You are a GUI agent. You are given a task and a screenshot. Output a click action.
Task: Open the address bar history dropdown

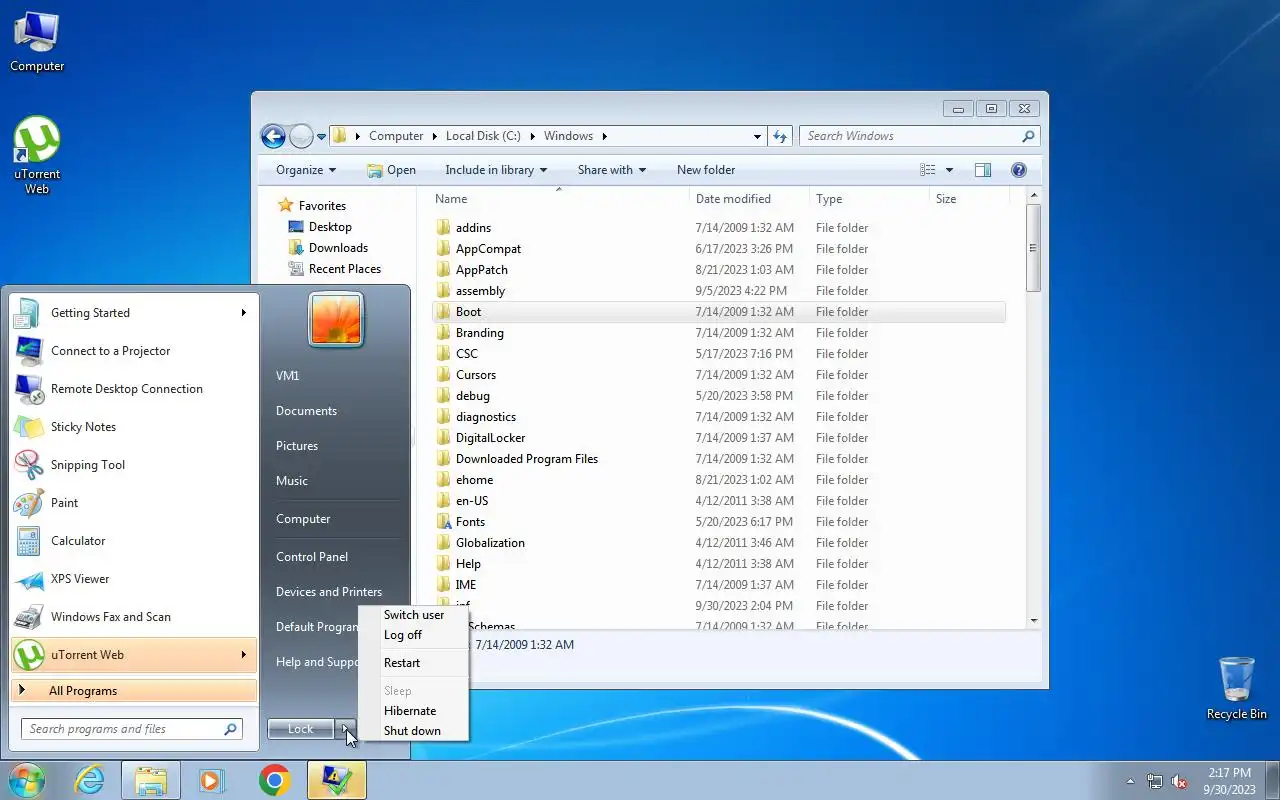pyautogui.click(x=757, y=136)
